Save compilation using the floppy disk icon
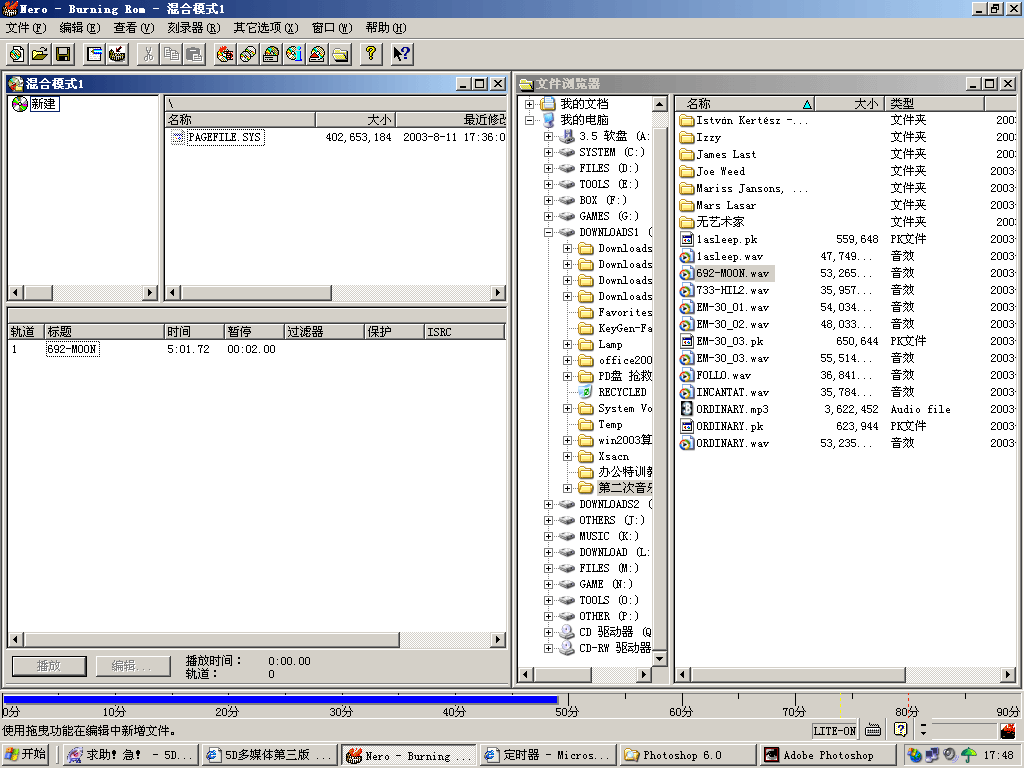1024x768 pixels. [63, 54]
